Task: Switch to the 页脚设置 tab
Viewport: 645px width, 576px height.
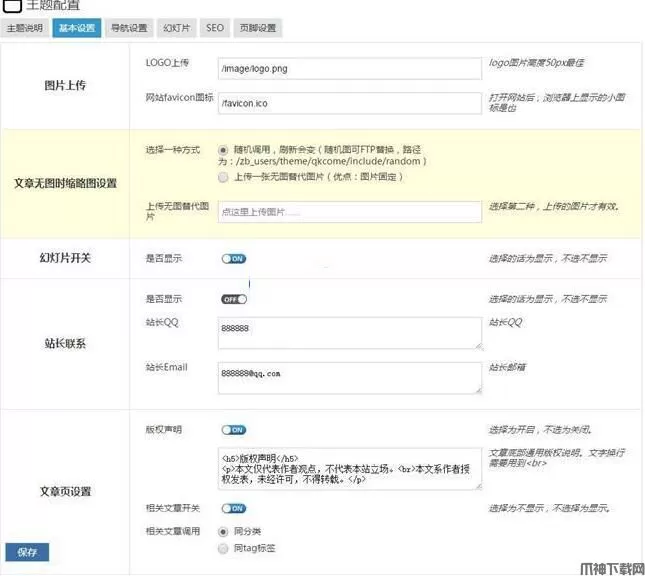Action: [258, 28]
